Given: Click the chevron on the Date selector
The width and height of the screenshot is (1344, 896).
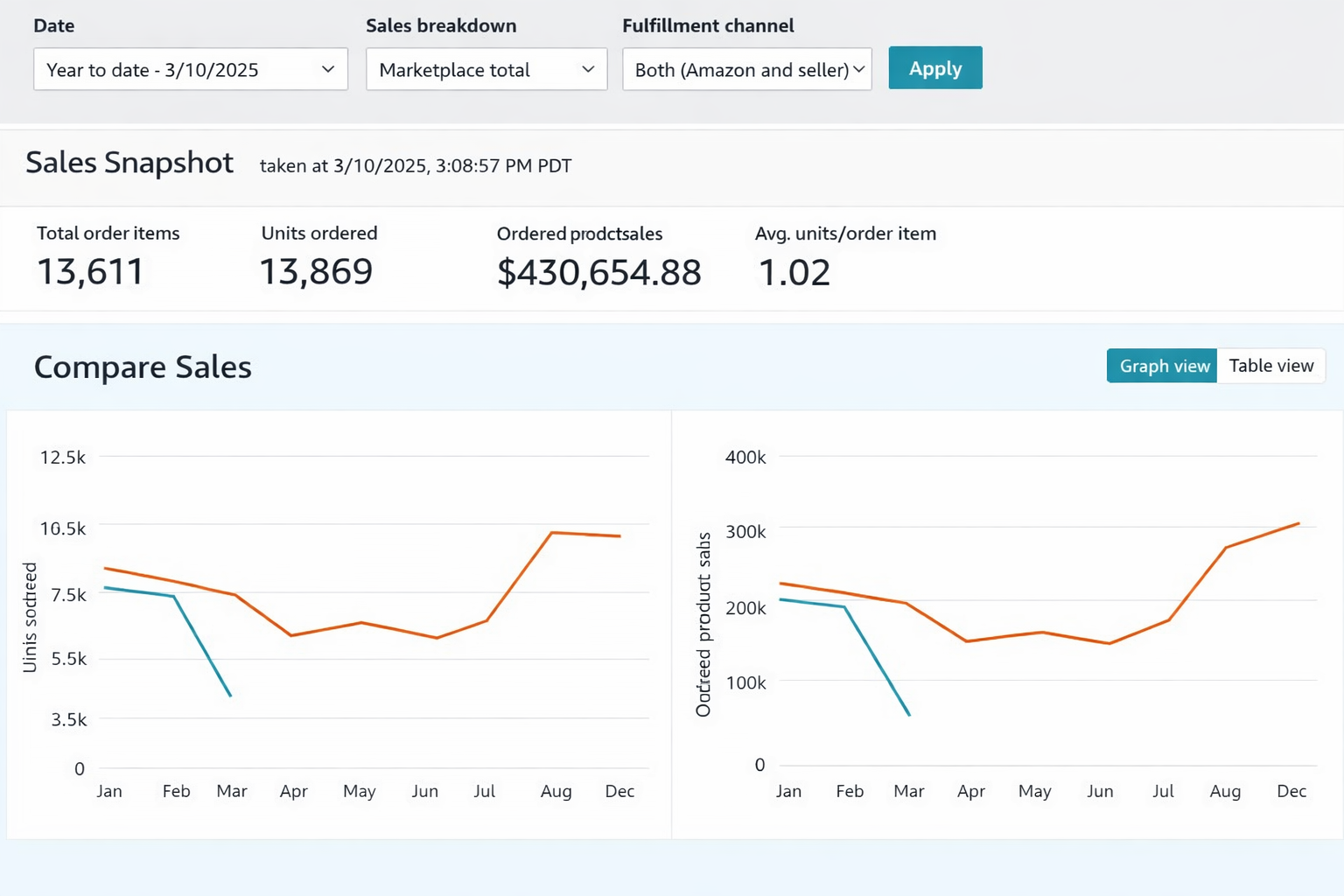Looking at the screenshot, I should pos(328,69).
